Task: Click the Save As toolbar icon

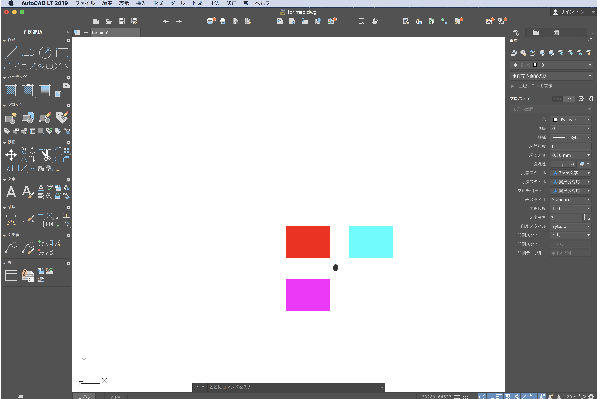Action: click(134, 21)
